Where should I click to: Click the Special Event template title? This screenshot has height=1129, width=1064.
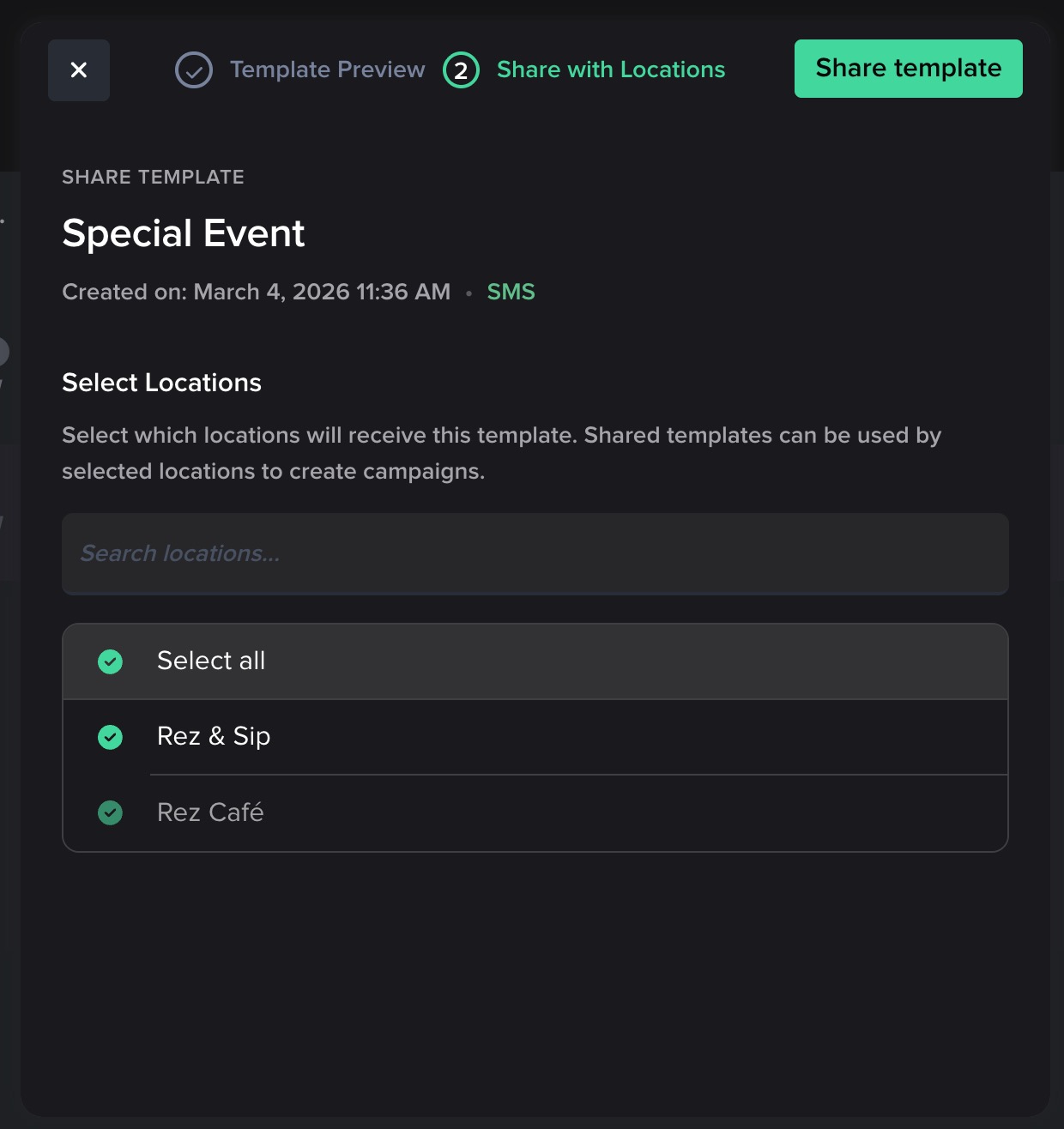[184, 233]
